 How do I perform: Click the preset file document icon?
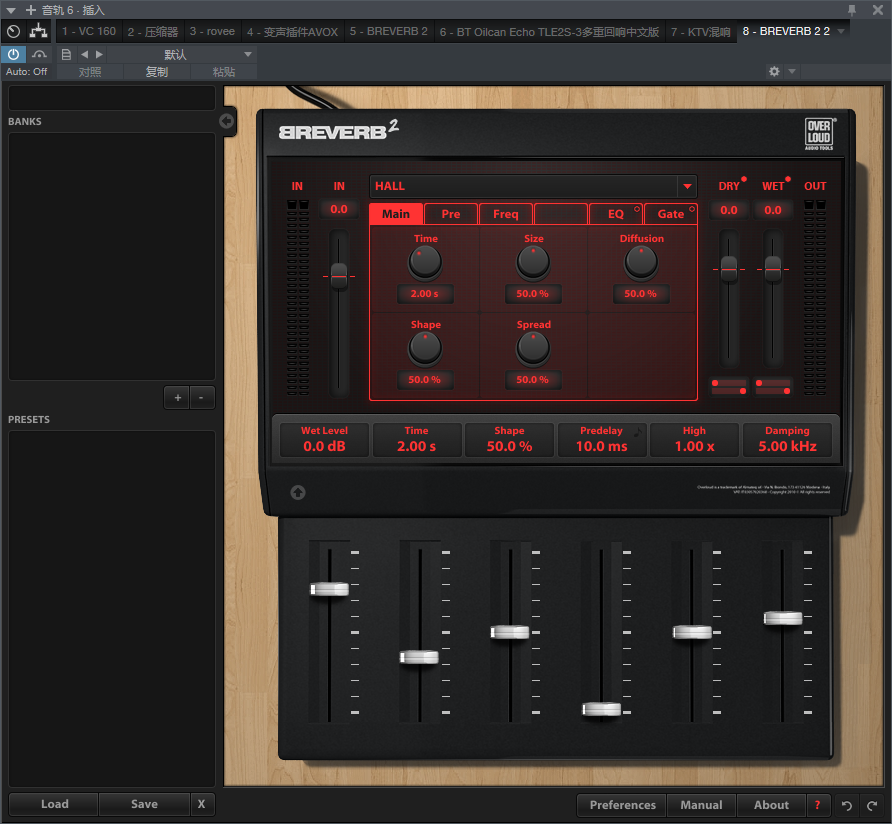(66, 54)
